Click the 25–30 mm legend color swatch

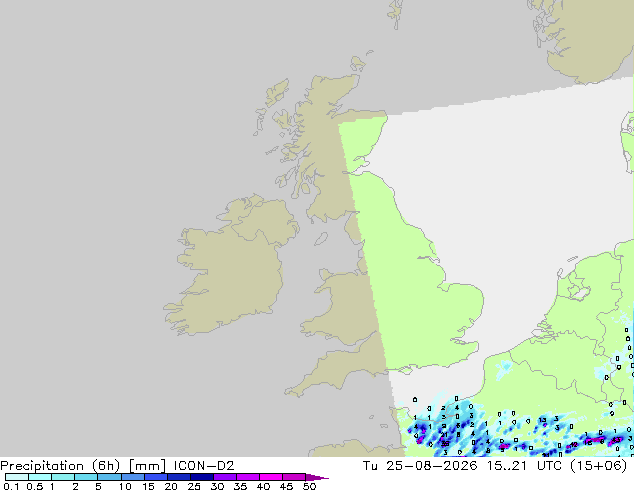click(x=201, y=477)
